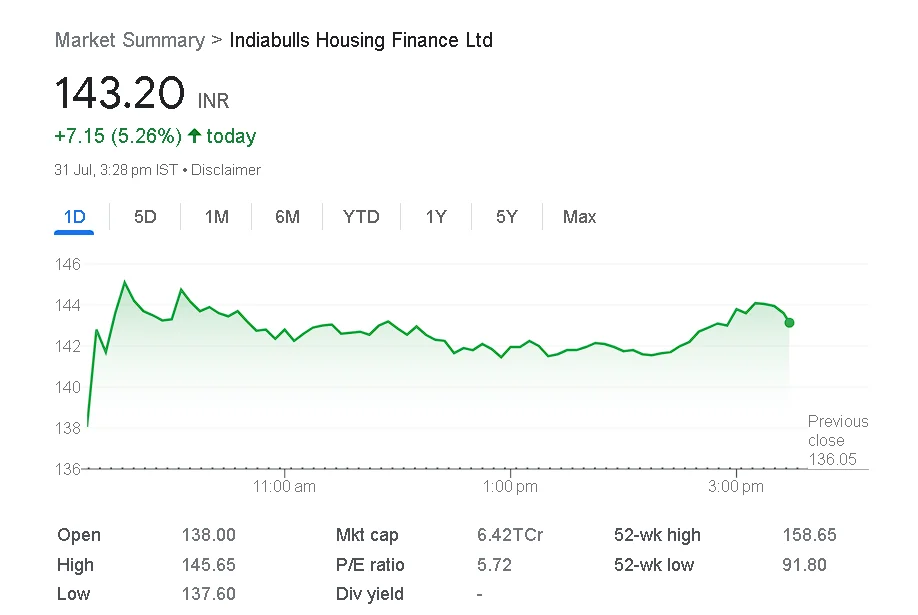Click the P/E ratio value 5.72

pos(494,565)
